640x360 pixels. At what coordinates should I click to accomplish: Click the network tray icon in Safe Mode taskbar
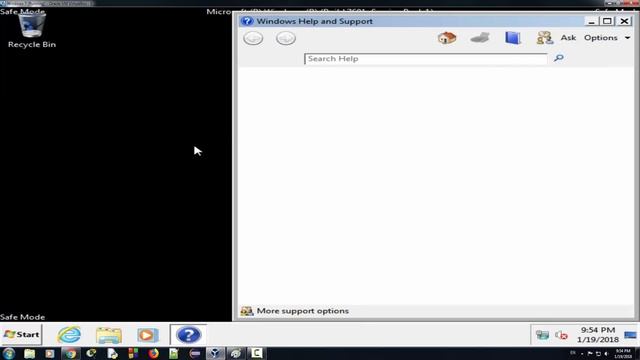[x=542, y=335]
